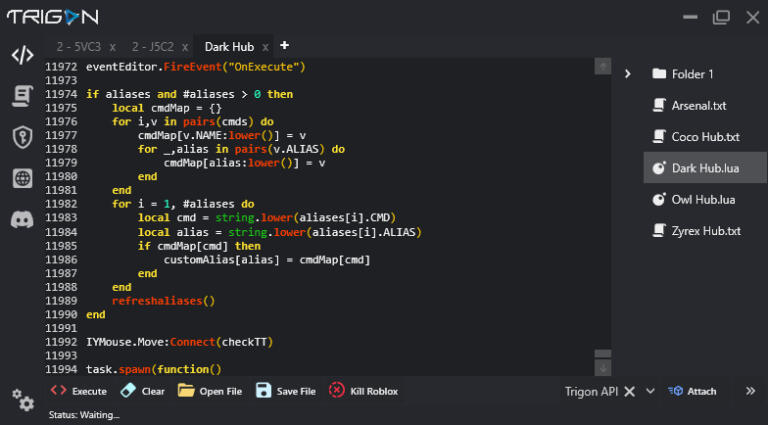Image resolution: width=768 pixels, height=425 pixels.
Task: Open the code editor sidebar icon
Action: [22, 55]
